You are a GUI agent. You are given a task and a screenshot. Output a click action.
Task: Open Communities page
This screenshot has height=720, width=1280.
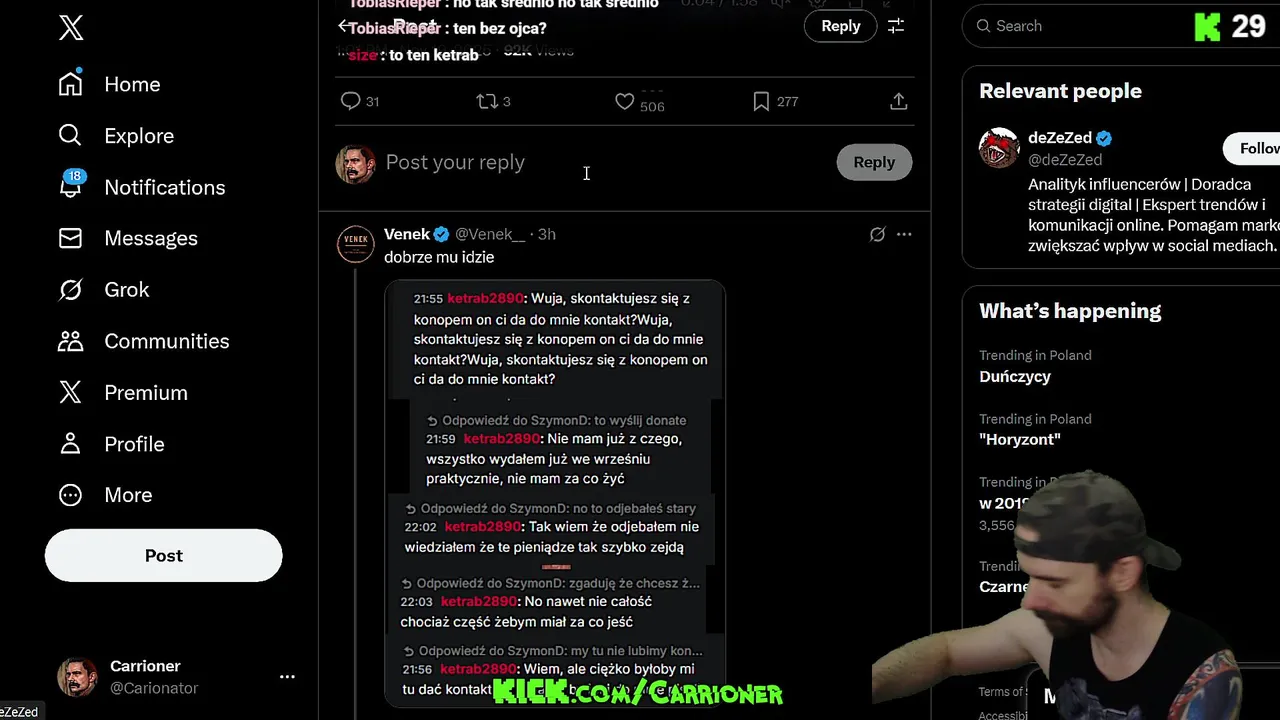click(x=143, y=341)
